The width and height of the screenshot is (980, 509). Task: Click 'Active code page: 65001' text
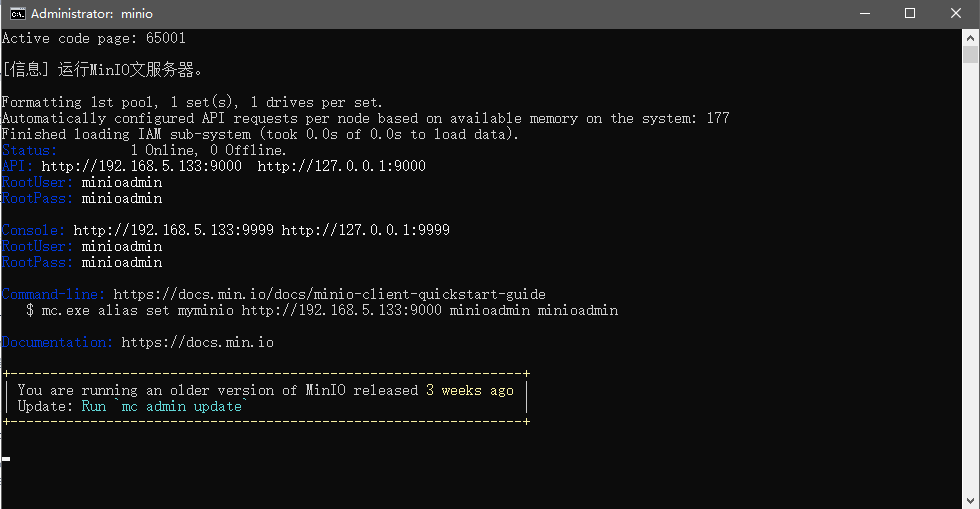pos(93,38)
